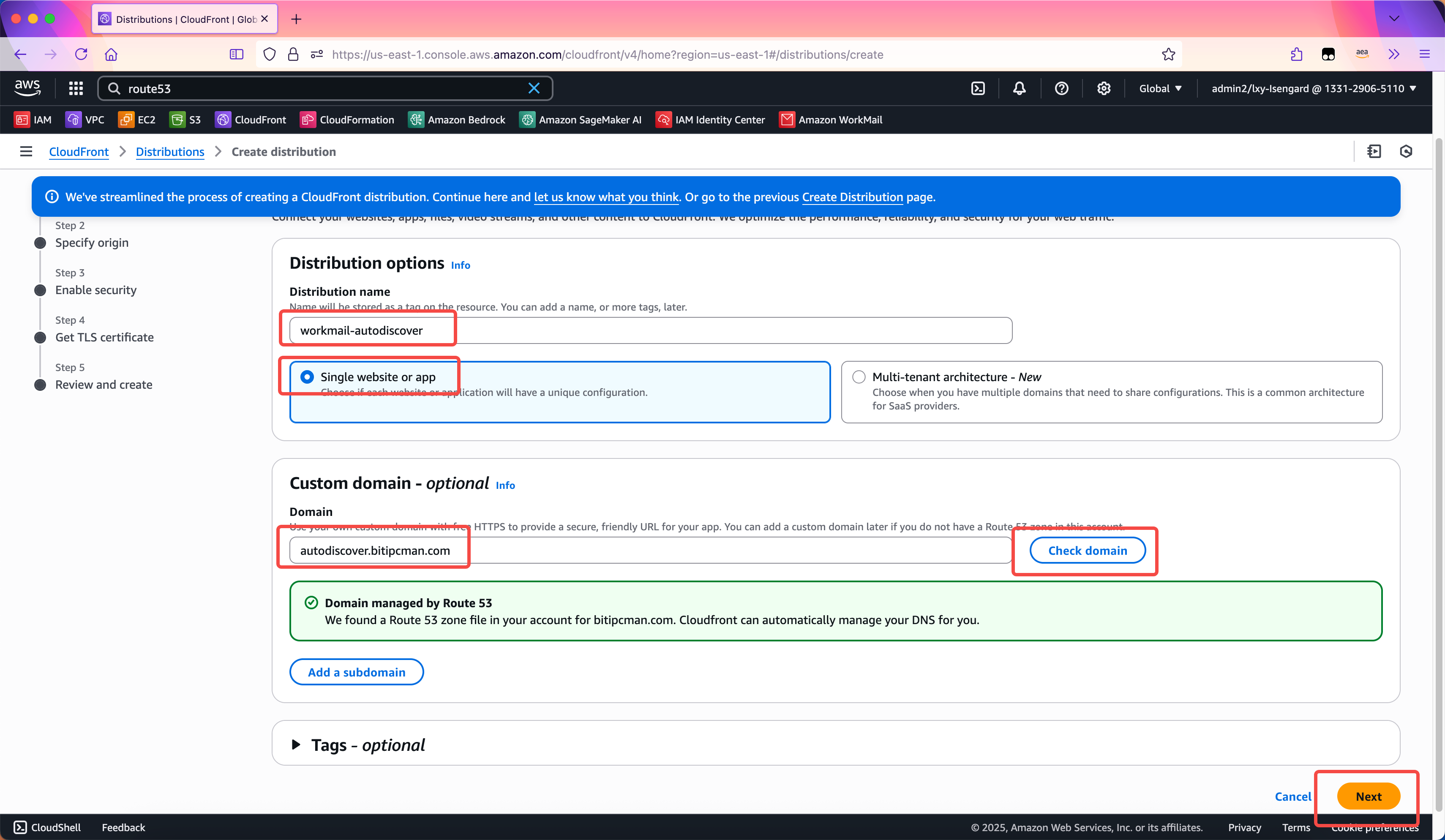Image resolution: width=1445 pixels, height=840 pixels.
Task: Click the Distributions breadcrumb link
Action: 170,151
